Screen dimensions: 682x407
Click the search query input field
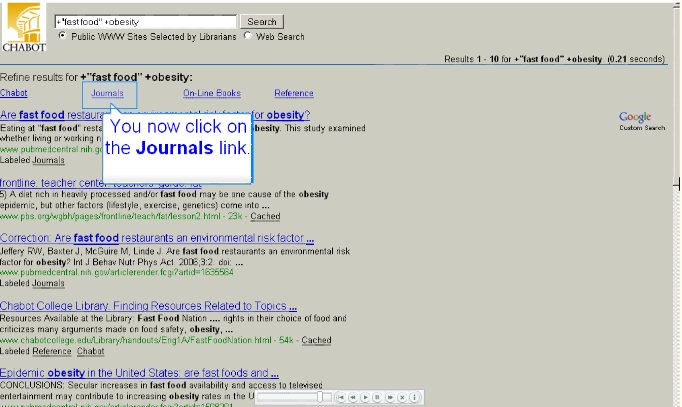(146, 21)
